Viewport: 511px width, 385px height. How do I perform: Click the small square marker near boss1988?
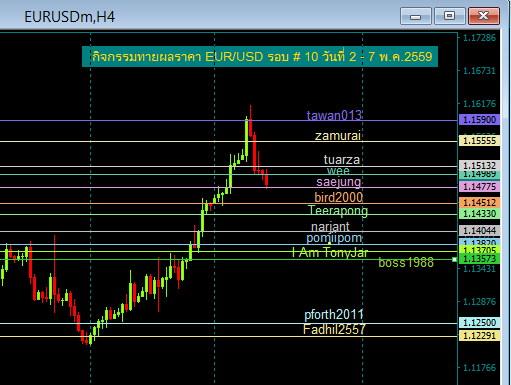454,259
